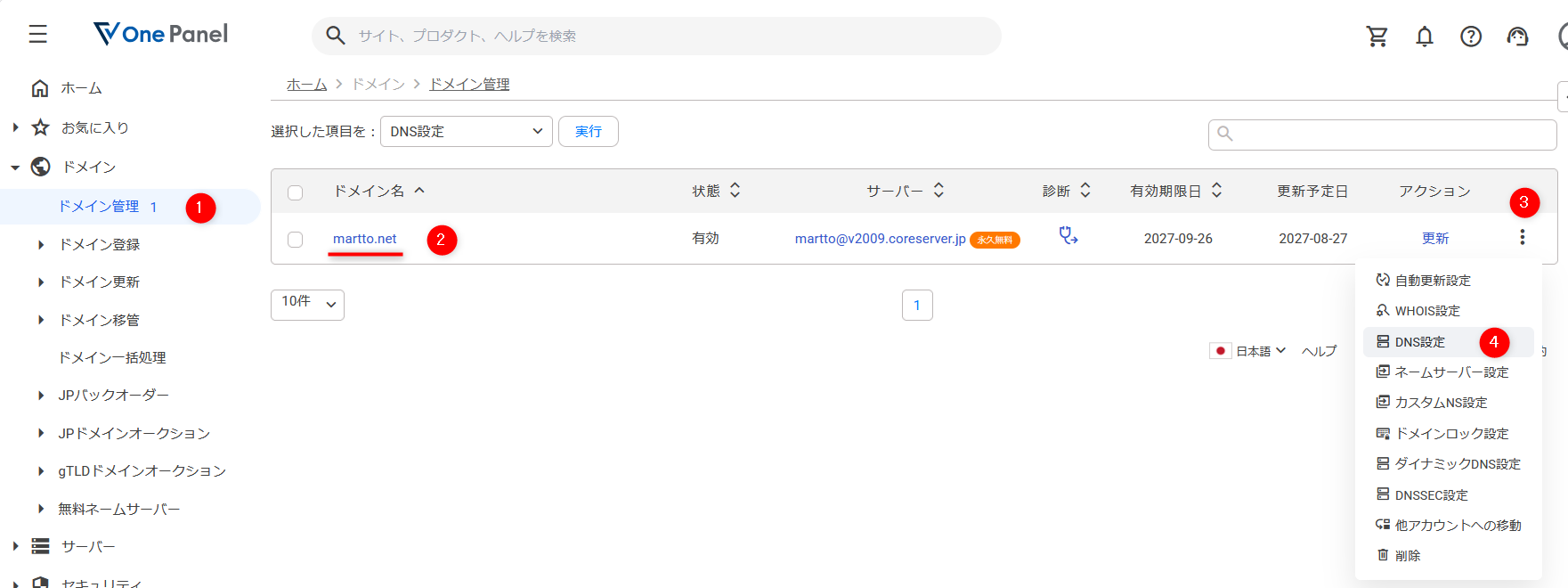Choose カスタムNS設定 from action menu

(1448, 403)
